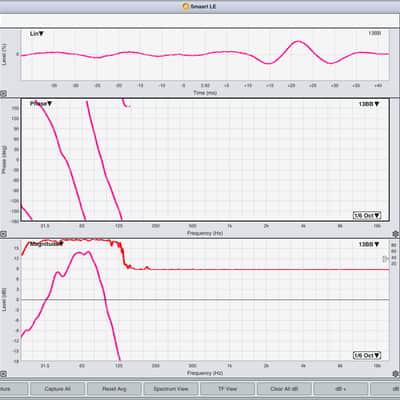Click the Clear All dB button
The height and width of the screenshot is (400, 400).
point(284,389)
